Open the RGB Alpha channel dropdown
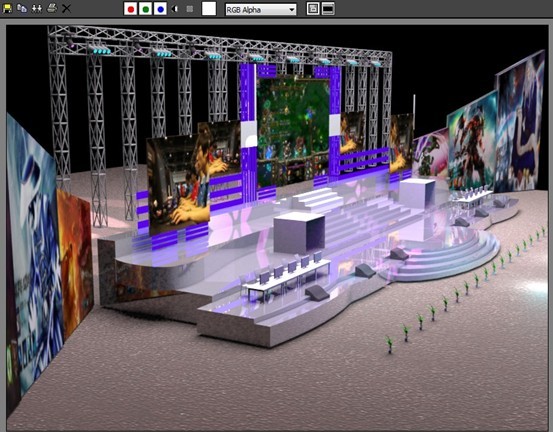This screenshot has width=553, height=432. [x=261, y=10]
